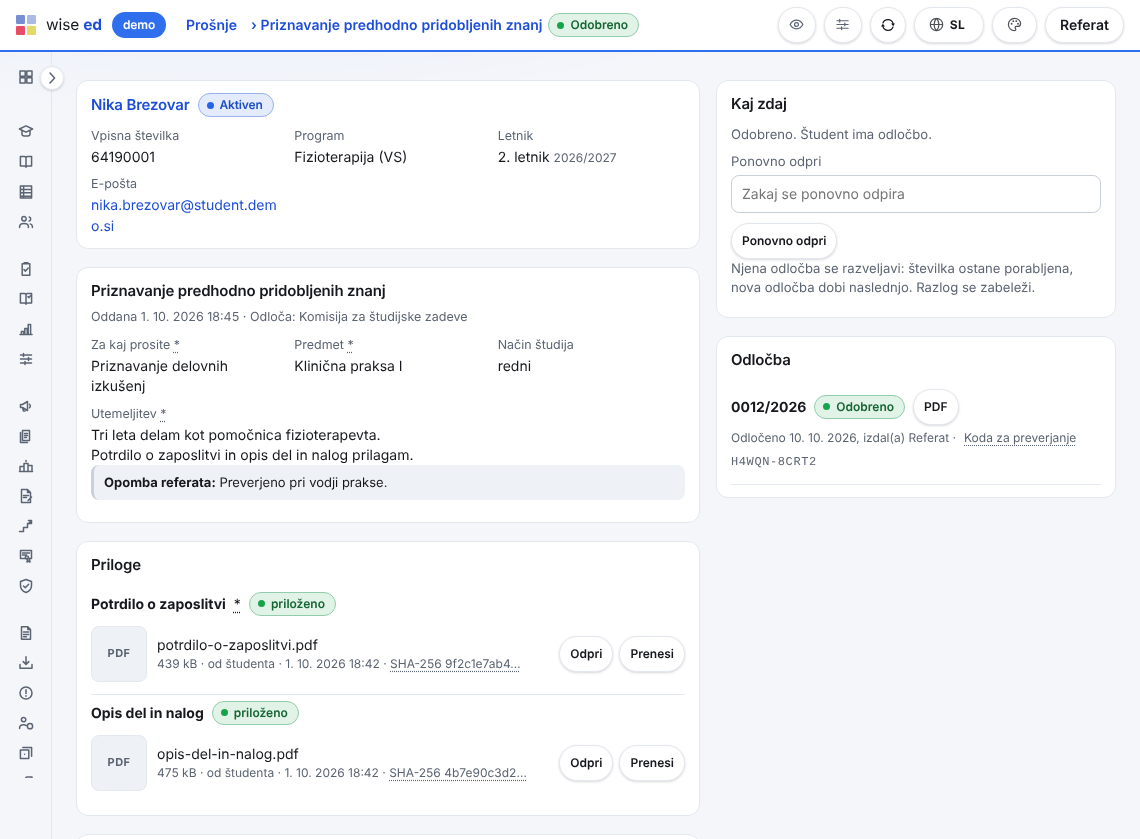The image size is (1140, 839).
Task: Go to Prošnje in the breadcrumb
Action: (x=212, y=25)
